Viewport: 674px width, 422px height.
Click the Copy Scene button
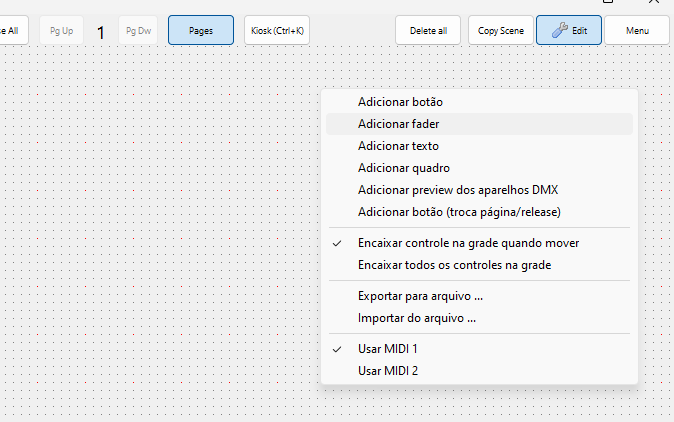tap(501, 30)
